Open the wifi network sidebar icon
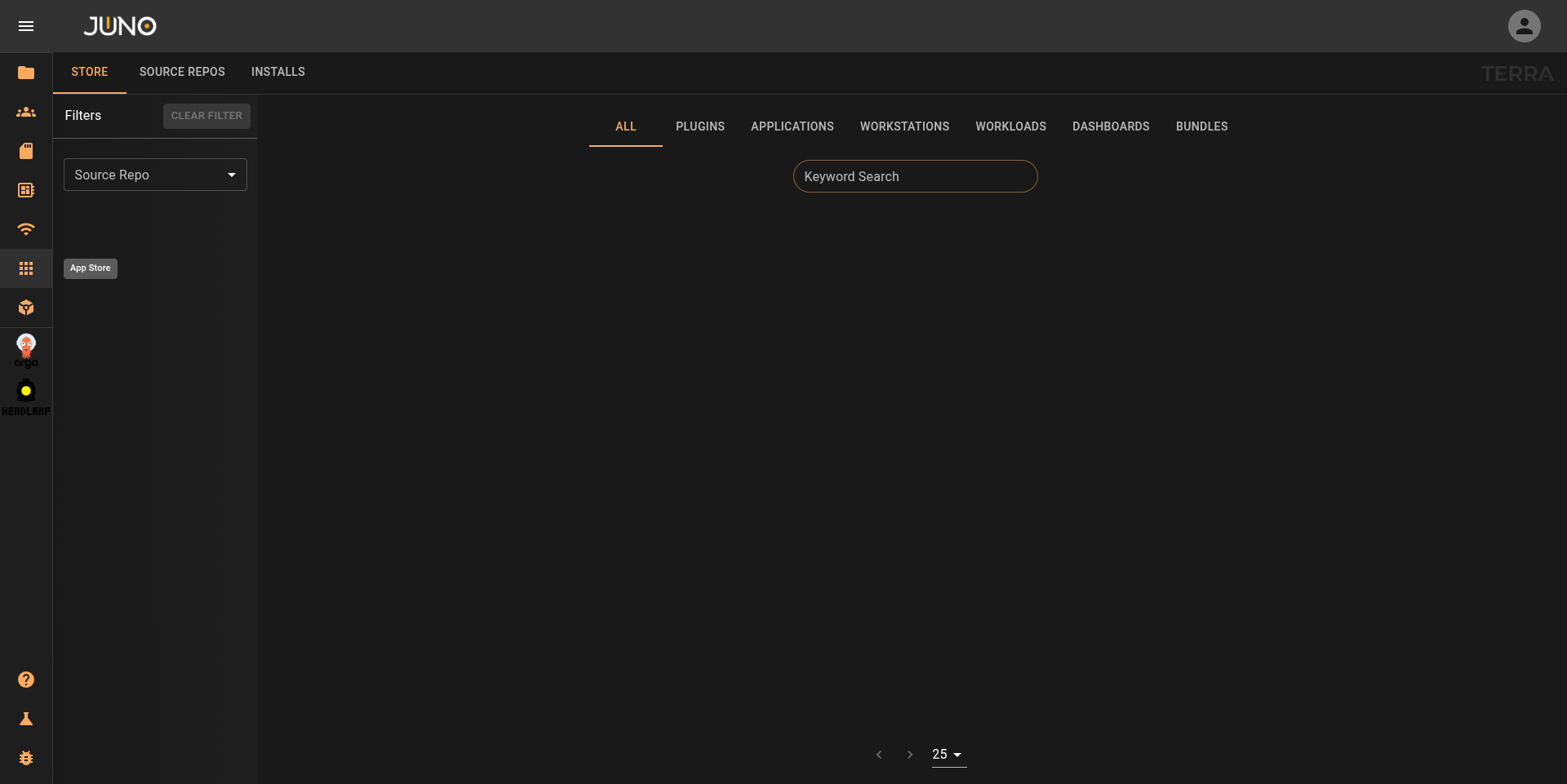Screen dimensions: 1567x784 (x=26, y=229)
